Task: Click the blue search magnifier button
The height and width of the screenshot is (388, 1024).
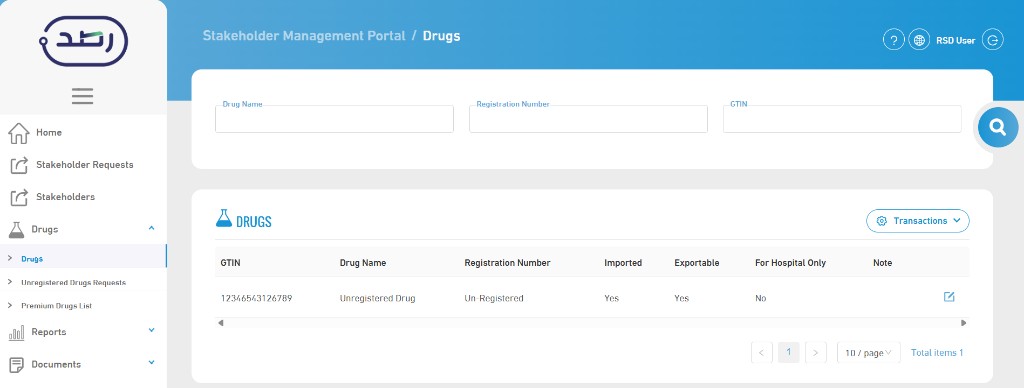Action: 998,127
